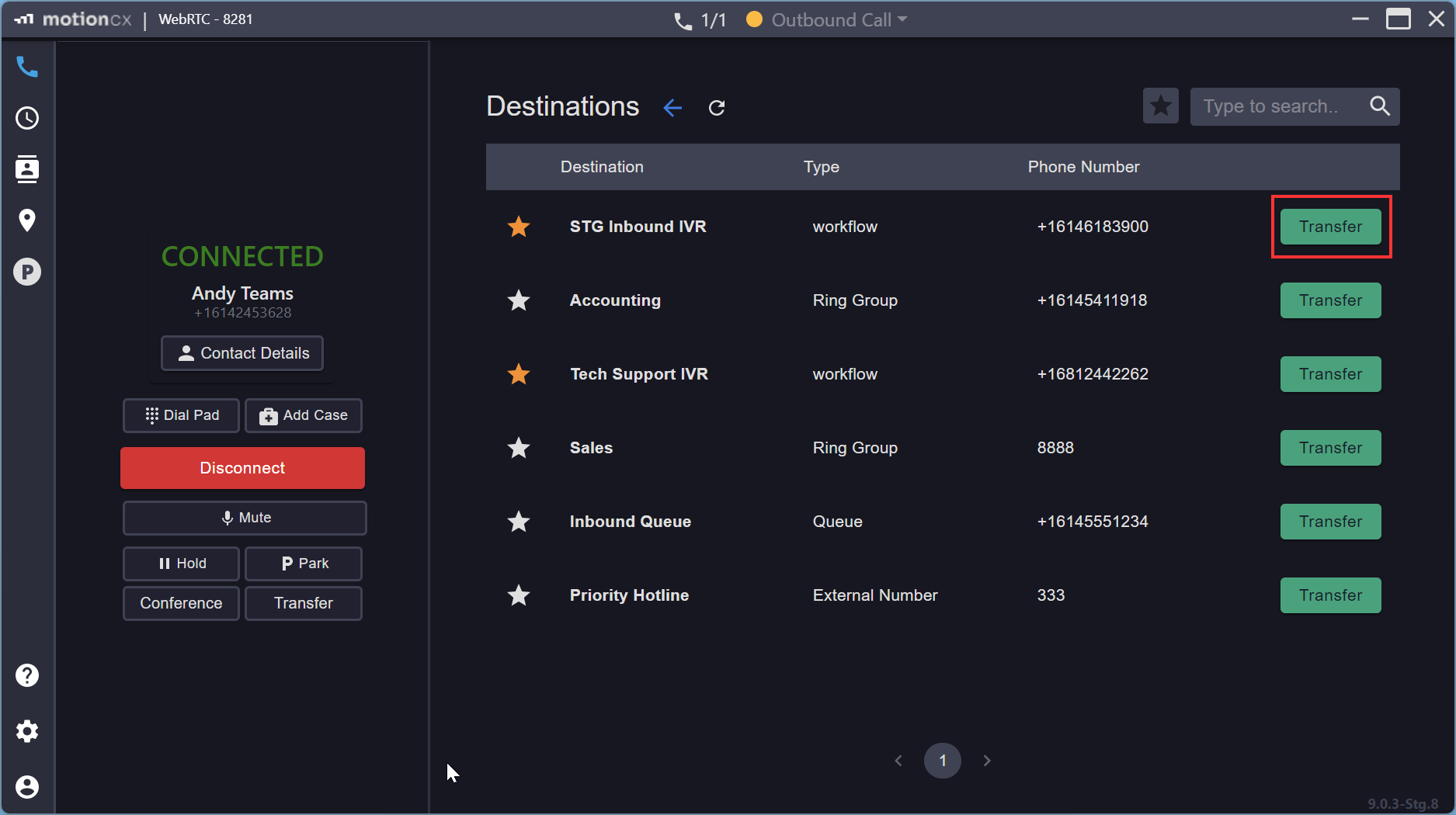Open the Outbound Call status dropdown
This screenshot has height=815, width=1456.
click(x=827, y=19)
